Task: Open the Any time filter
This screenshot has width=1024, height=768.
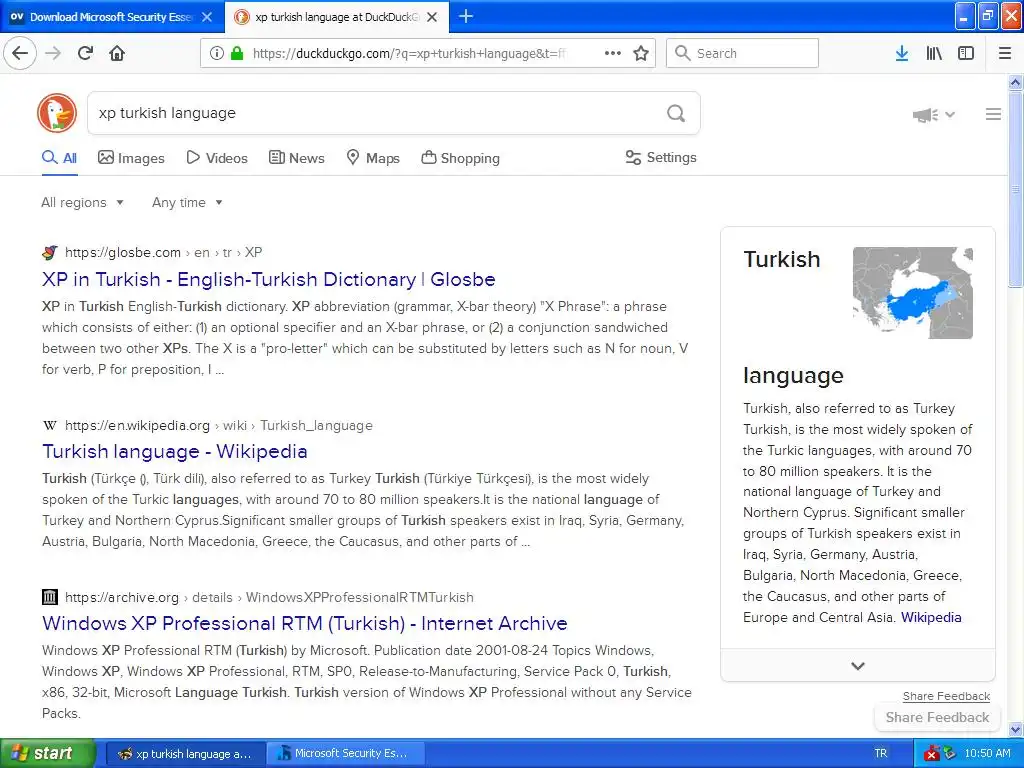Action: pos(187,202)
